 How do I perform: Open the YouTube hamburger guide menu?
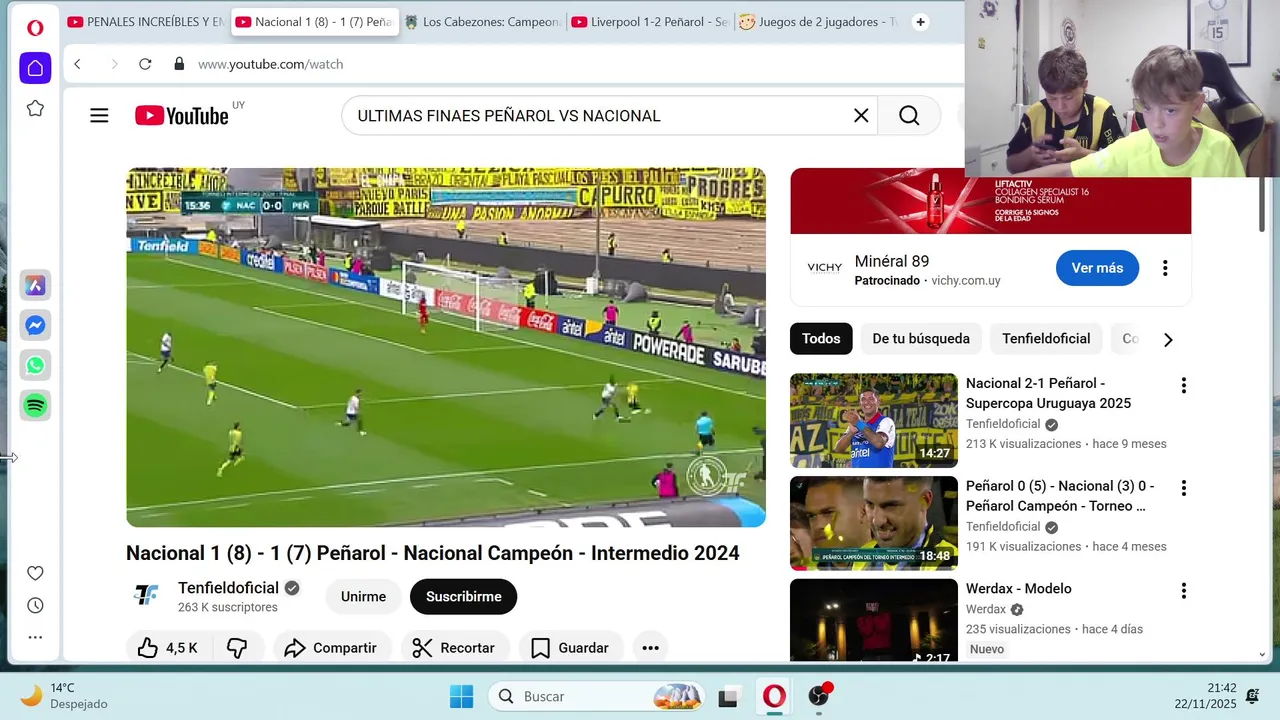[x=99, y=115]
